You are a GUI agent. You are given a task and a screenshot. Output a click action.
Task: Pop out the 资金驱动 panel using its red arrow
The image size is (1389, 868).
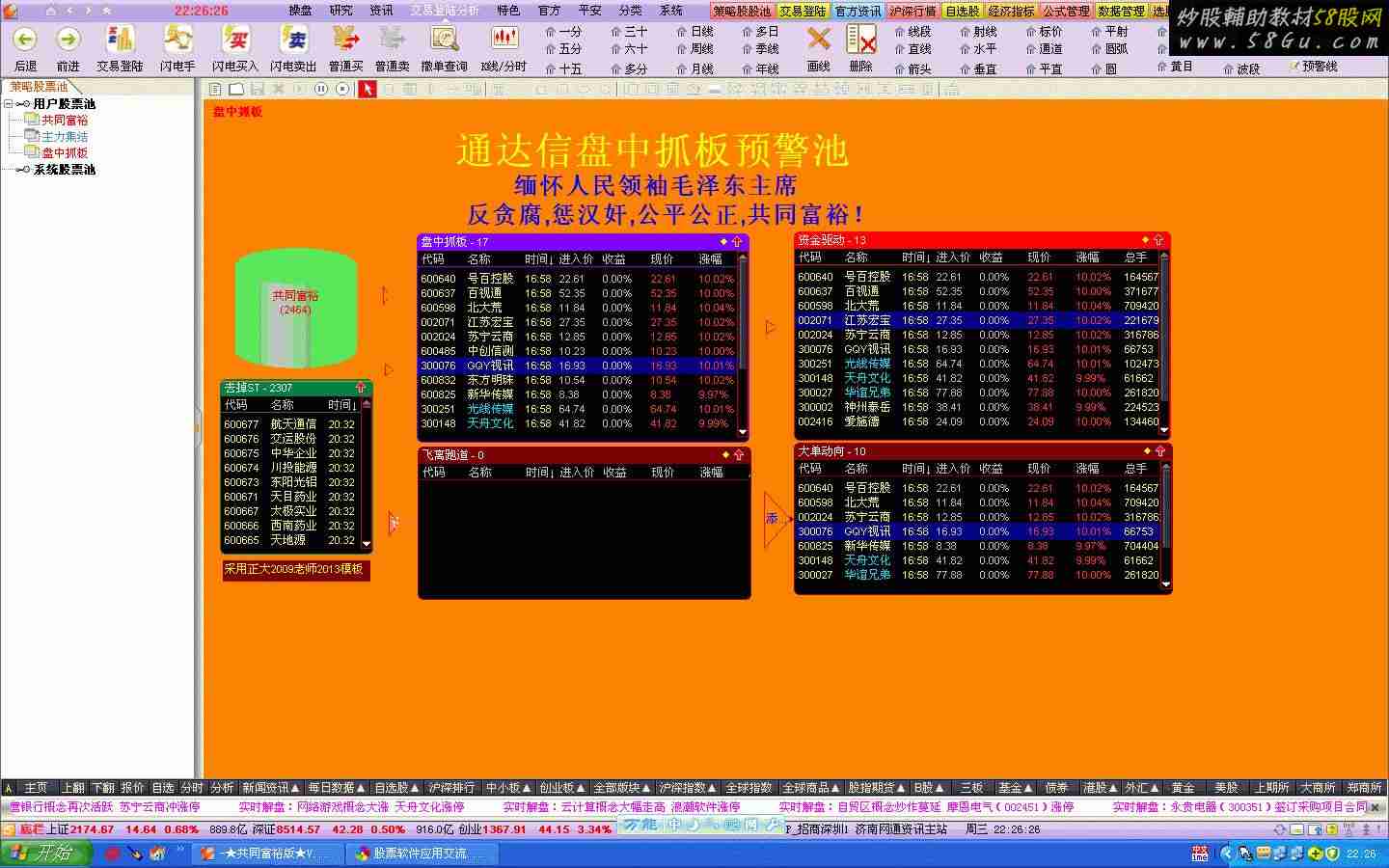click(x=1158, y=240)
